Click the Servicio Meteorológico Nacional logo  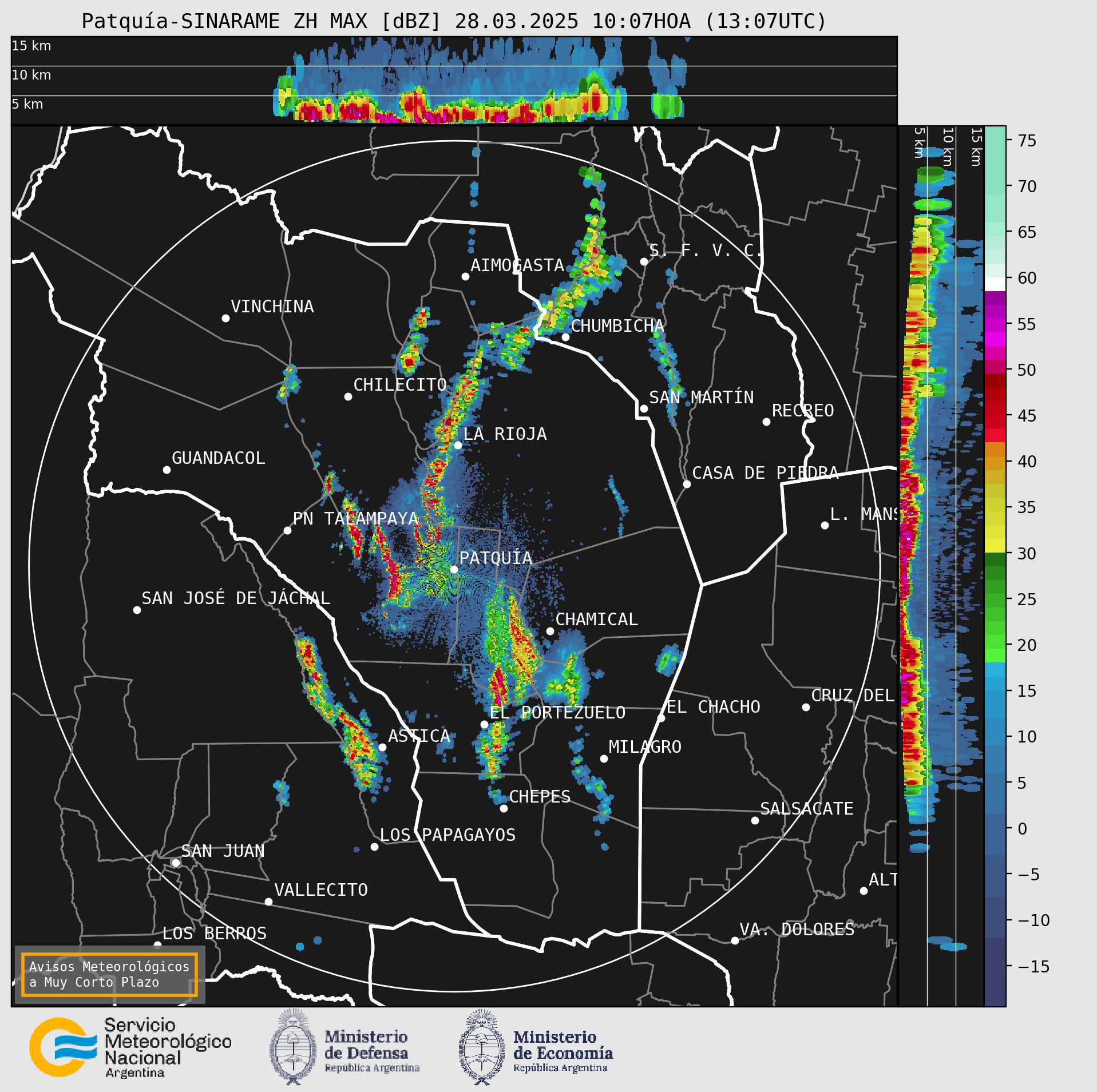tap(130, 1047)
